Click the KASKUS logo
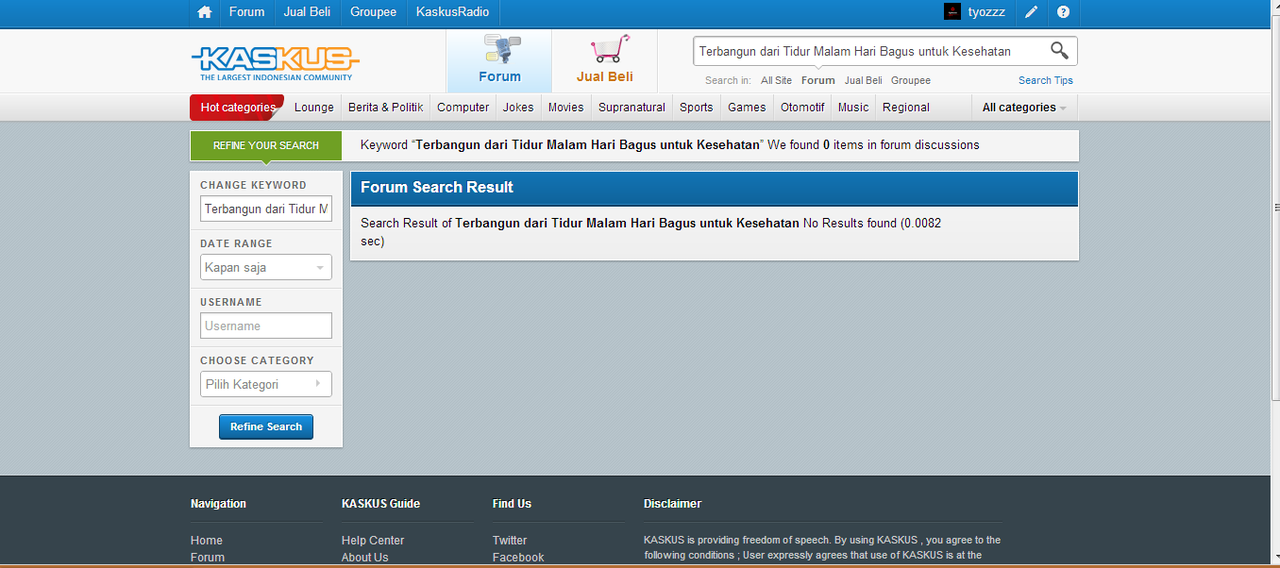 click(x=275, y=63)
